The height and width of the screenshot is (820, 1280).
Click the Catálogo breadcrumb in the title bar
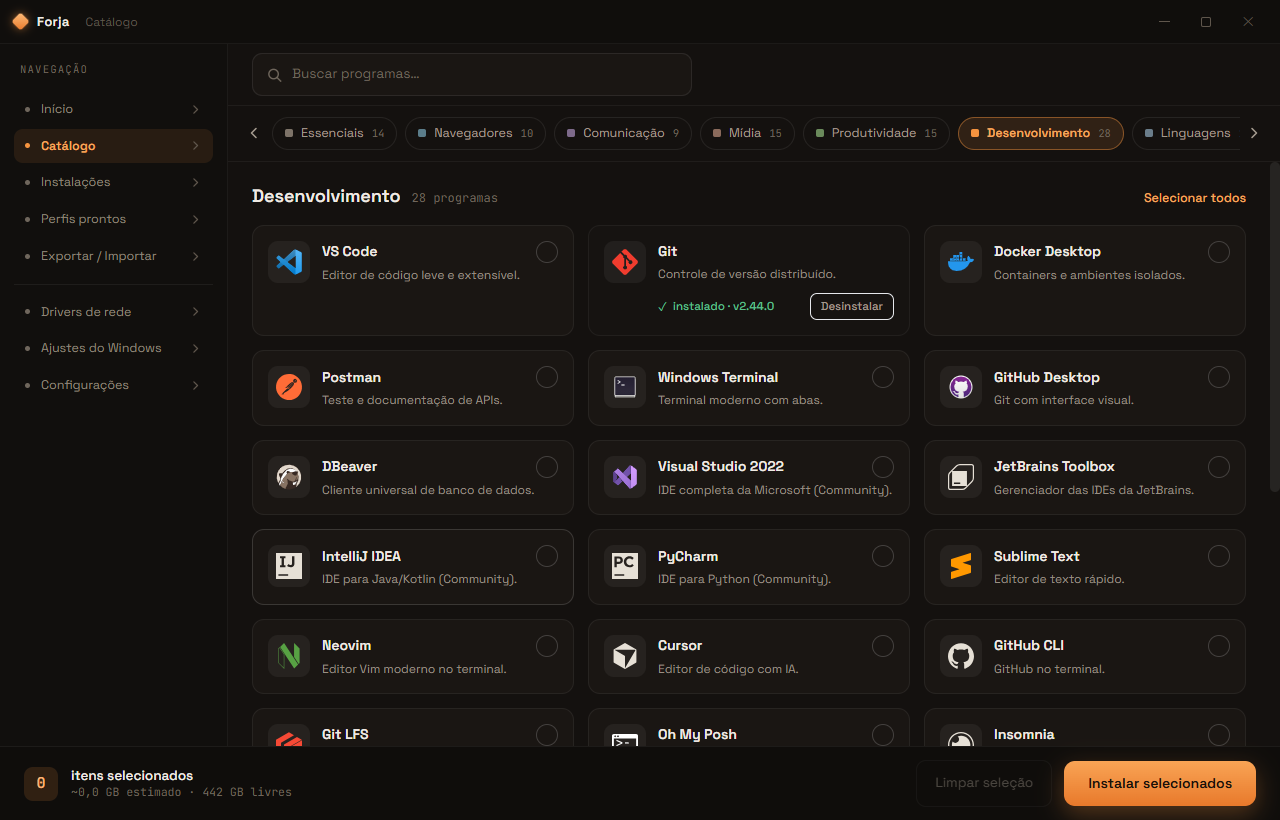pyautogui.click(x=111, y=22)
